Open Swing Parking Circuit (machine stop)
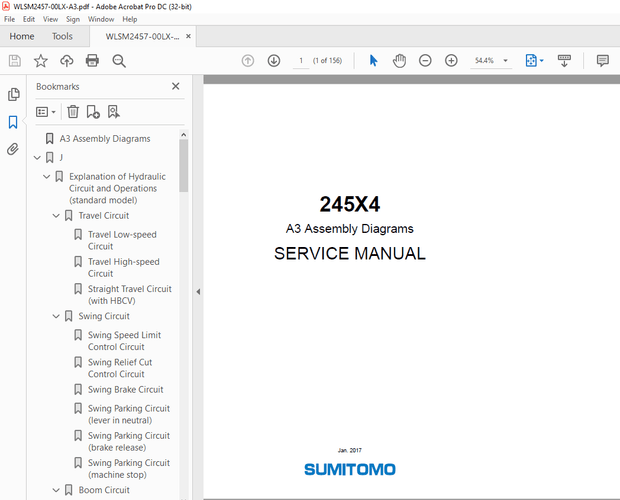This screenshot has width=620, height=500. coord(129,469)
